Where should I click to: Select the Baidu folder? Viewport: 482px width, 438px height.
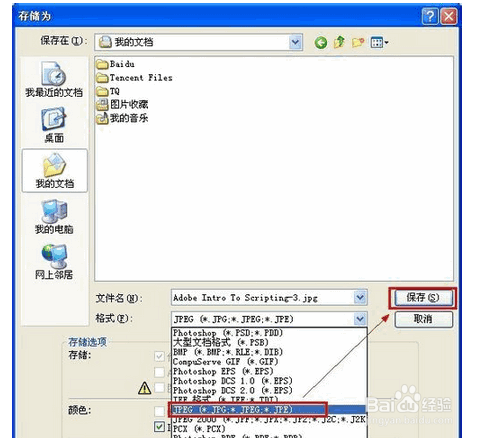[116, 64]
